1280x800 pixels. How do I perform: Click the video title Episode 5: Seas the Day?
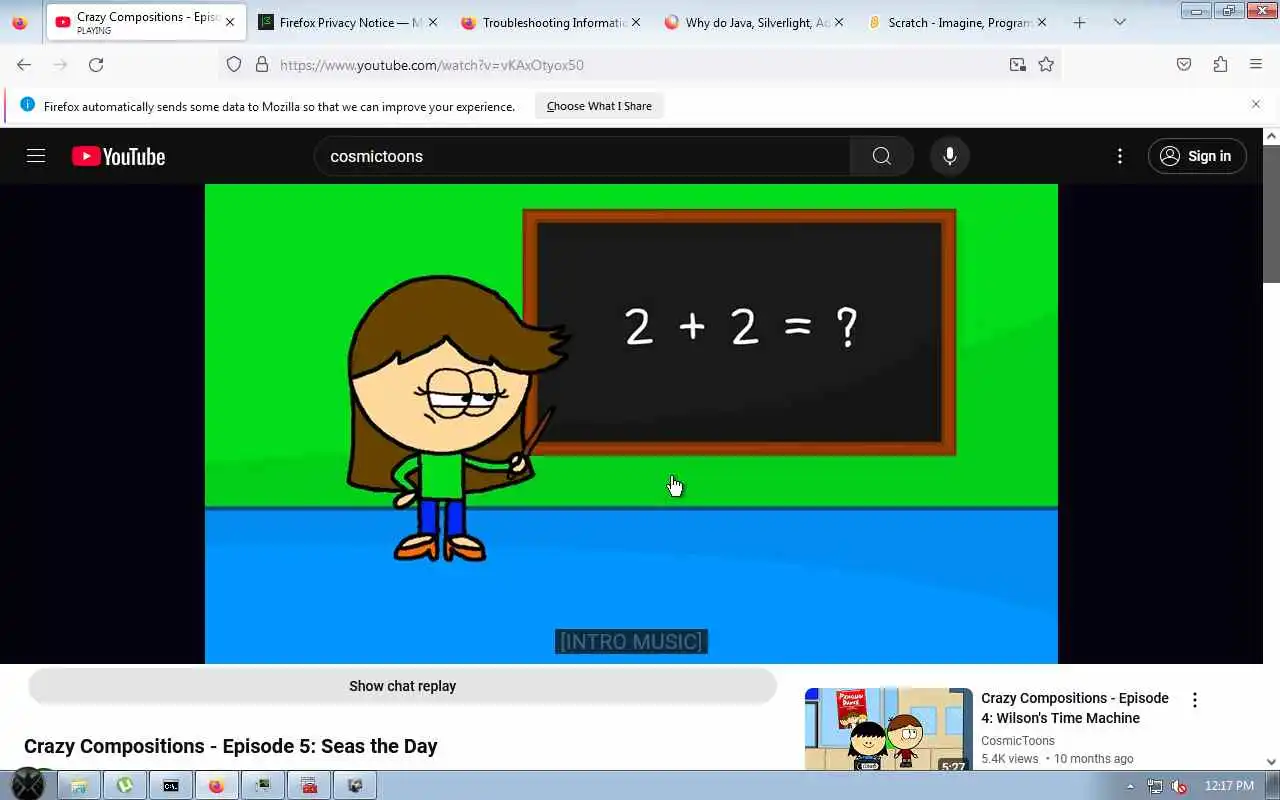point(231,746)
